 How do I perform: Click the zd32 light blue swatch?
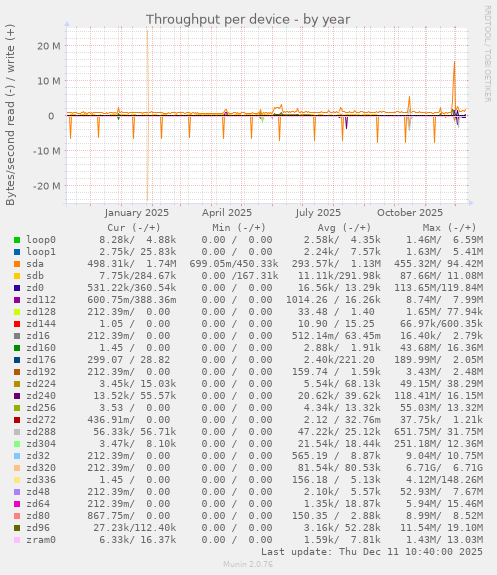17,456
